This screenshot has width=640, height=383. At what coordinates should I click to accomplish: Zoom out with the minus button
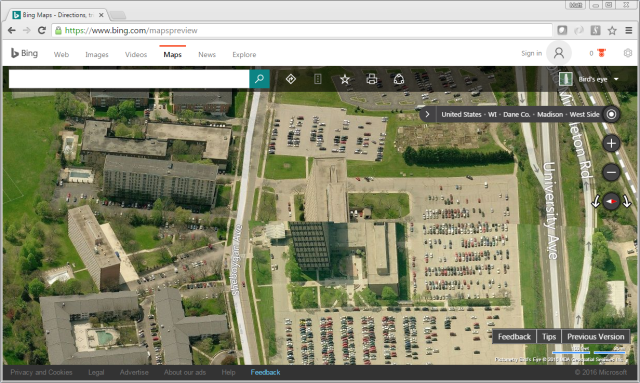(611, 172)
